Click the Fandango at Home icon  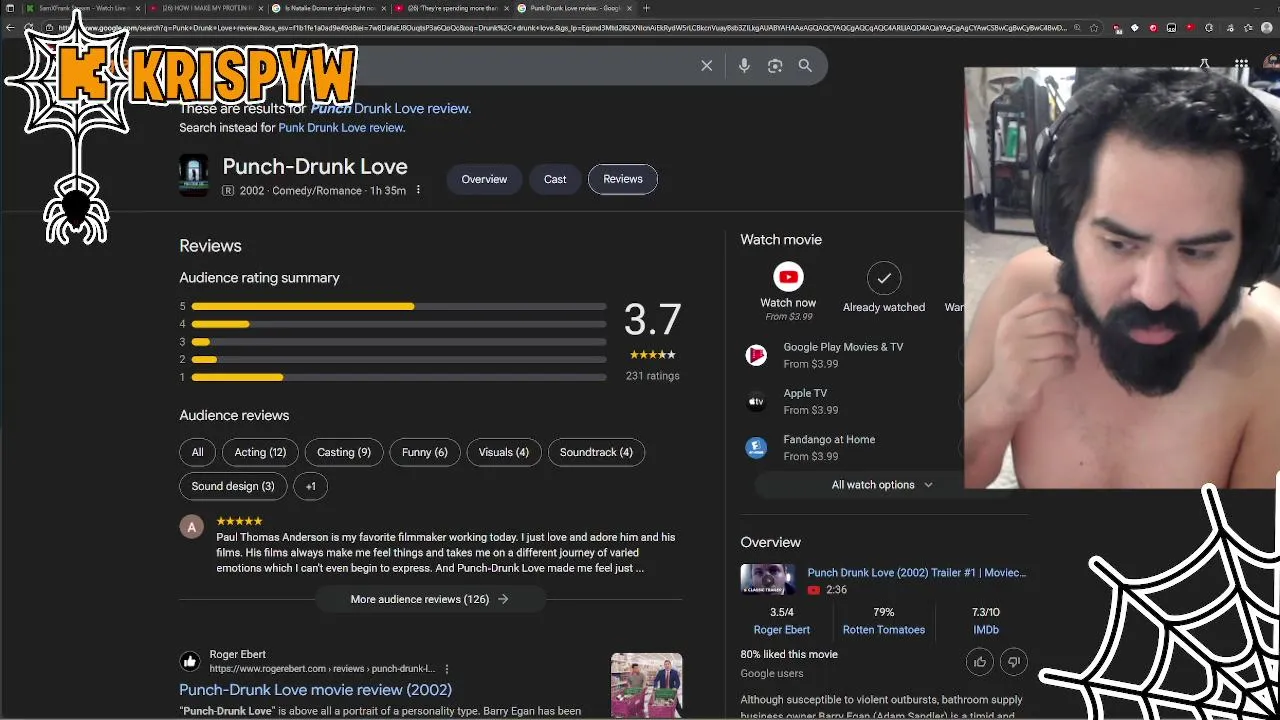tap(756, 447)
